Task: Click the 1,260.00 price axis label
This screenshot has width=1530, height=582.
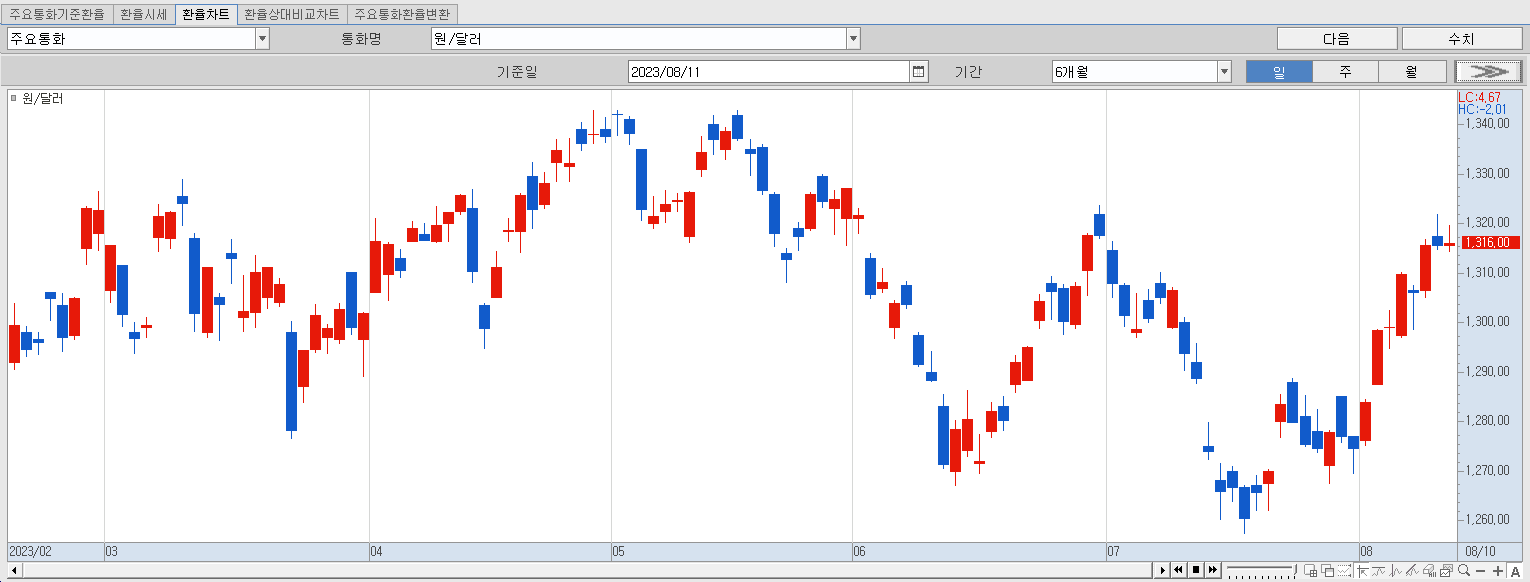Action: pyautogui.click(x=1487, y=519)
